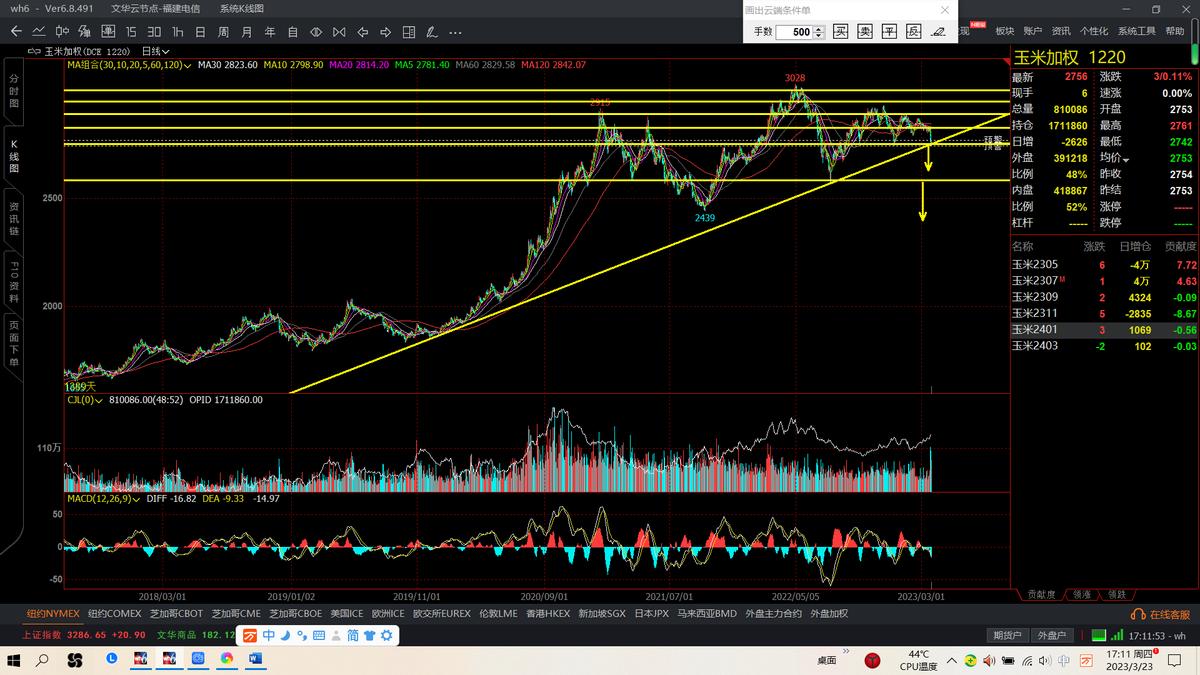Viewport: 1200px width, 675px height.
Task: Open the 账户 menu
Action: click(1033, 31)
